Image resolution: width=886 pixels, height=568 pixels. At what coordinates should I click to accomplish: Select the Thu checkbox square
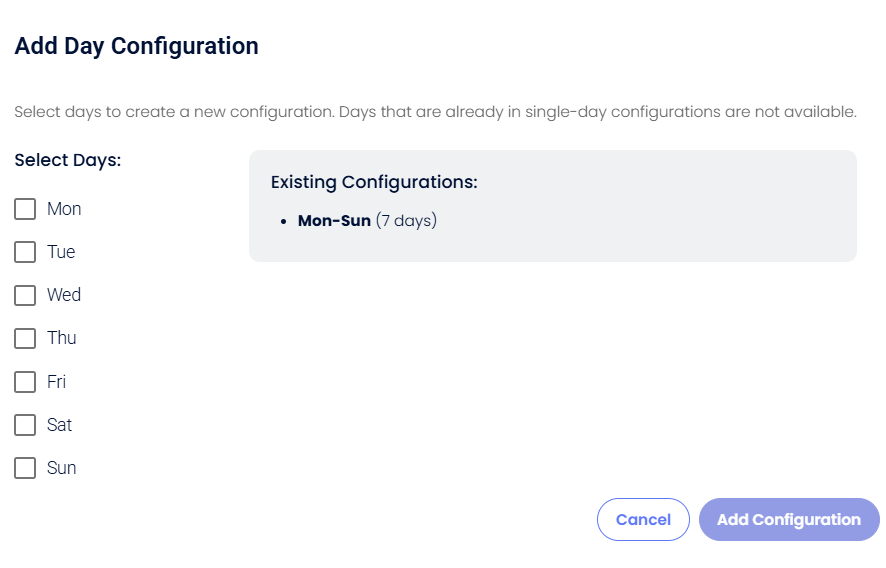click(x=25, y=338)
